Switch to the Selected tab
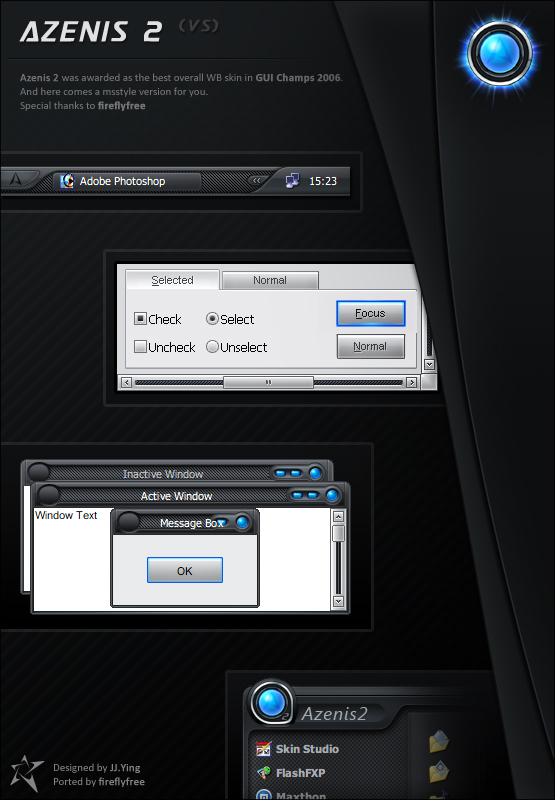The width and height of the screenshot is (555, 800). coord(172,280)
